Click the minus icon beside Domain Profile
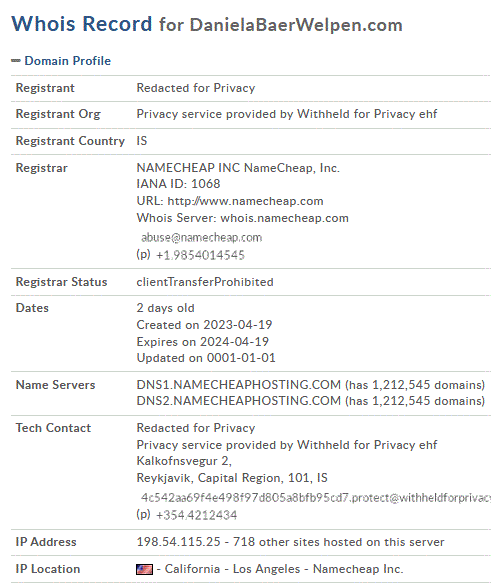The image size is (492, 588). click(16, 61)
